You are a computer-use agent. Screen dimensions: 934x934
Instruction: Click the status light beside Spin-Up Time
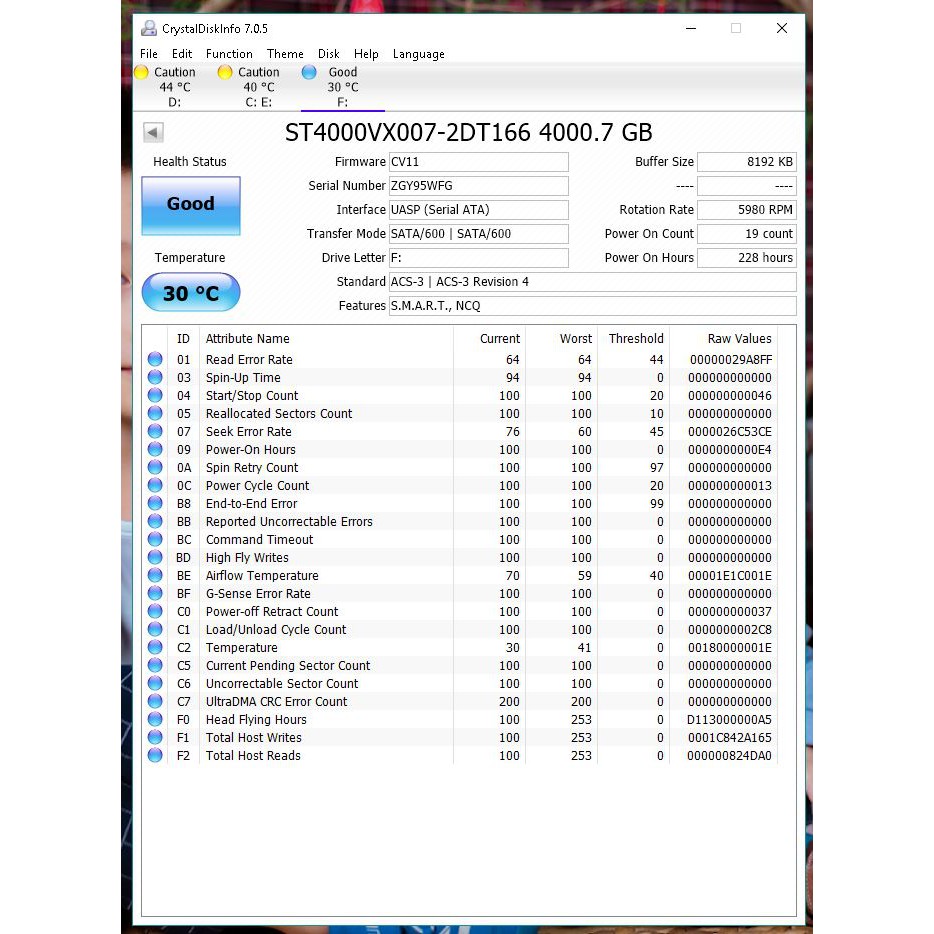pos(155,377)
